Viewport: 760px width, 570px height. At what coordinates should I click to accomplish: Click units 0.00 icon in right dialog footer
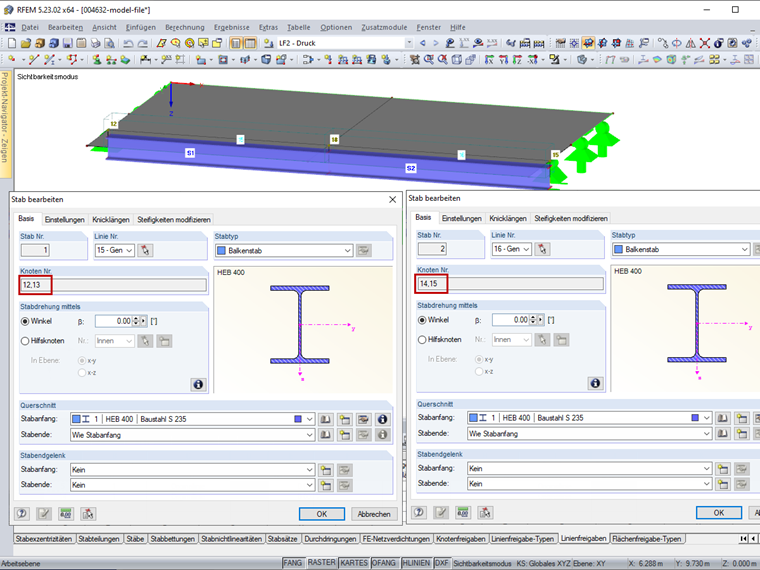463,512
